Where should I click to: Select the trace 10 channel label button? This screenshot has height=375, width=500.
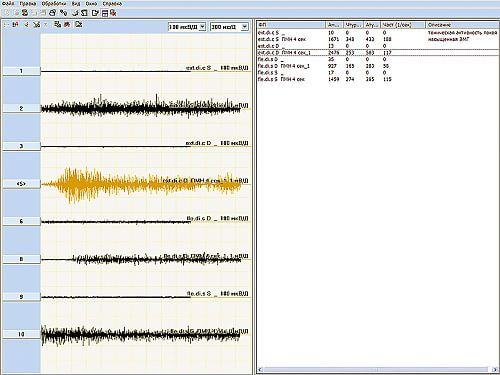[21, 334]
